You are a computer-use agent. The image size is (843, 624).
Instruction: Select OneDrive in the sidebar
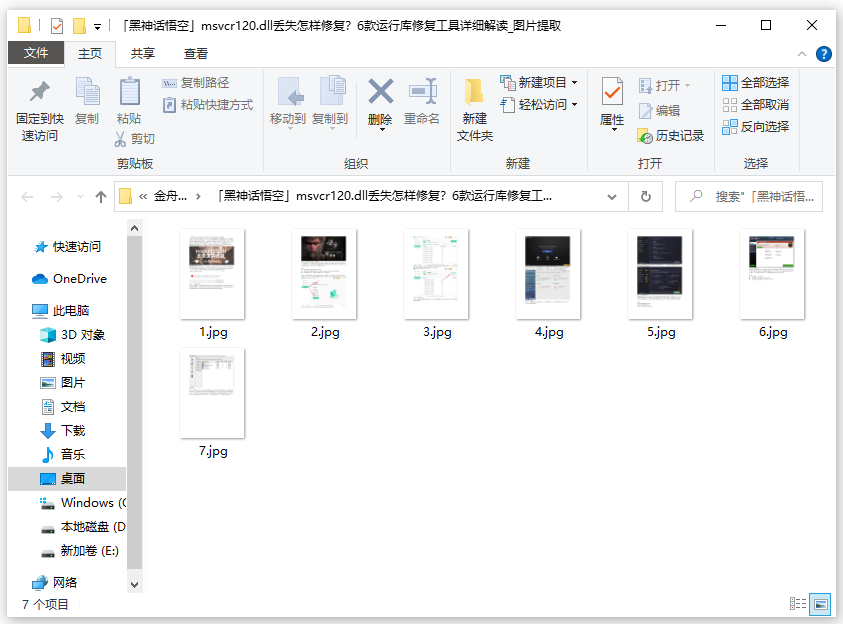[x=69, y=278]
